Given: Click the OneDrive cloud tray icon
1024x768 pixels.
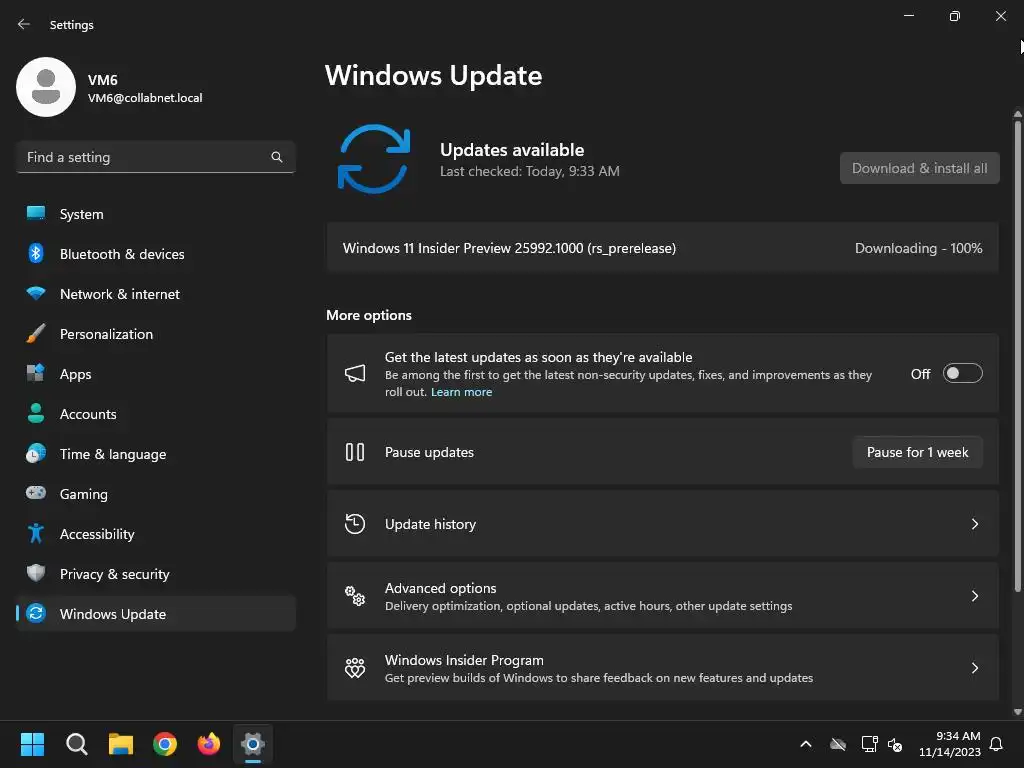Looking at the screenshot, I should (838, 744).
